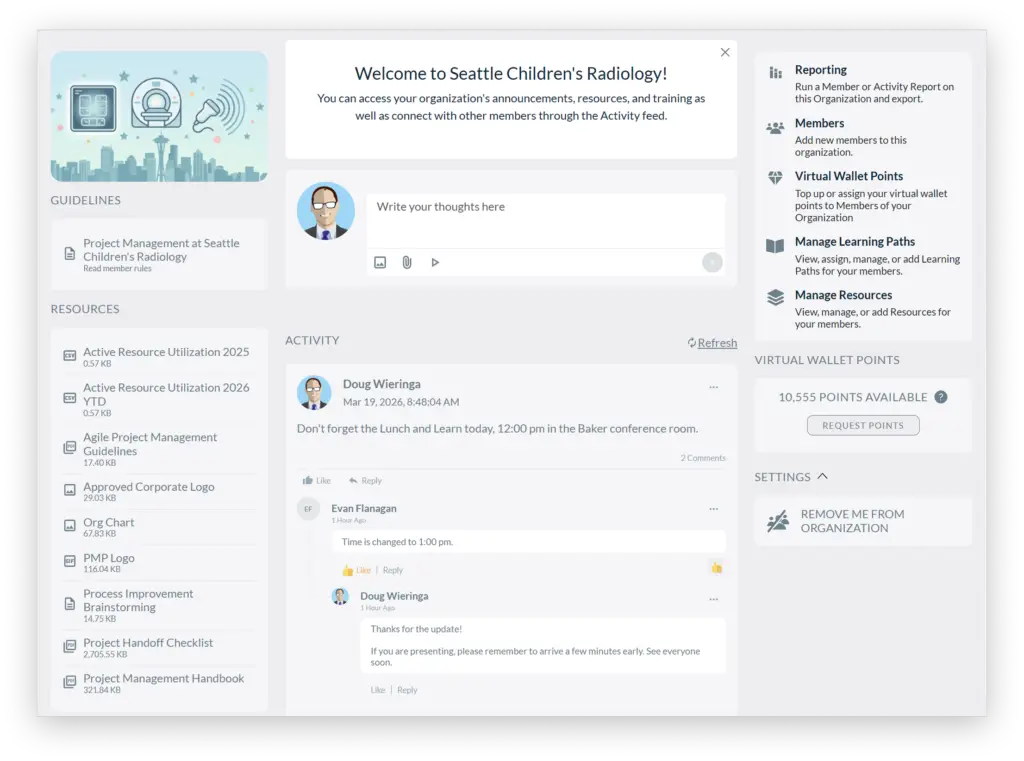Open Project Management Handbook resource
The image size is (1024, 761).
[x=163, y=679]
